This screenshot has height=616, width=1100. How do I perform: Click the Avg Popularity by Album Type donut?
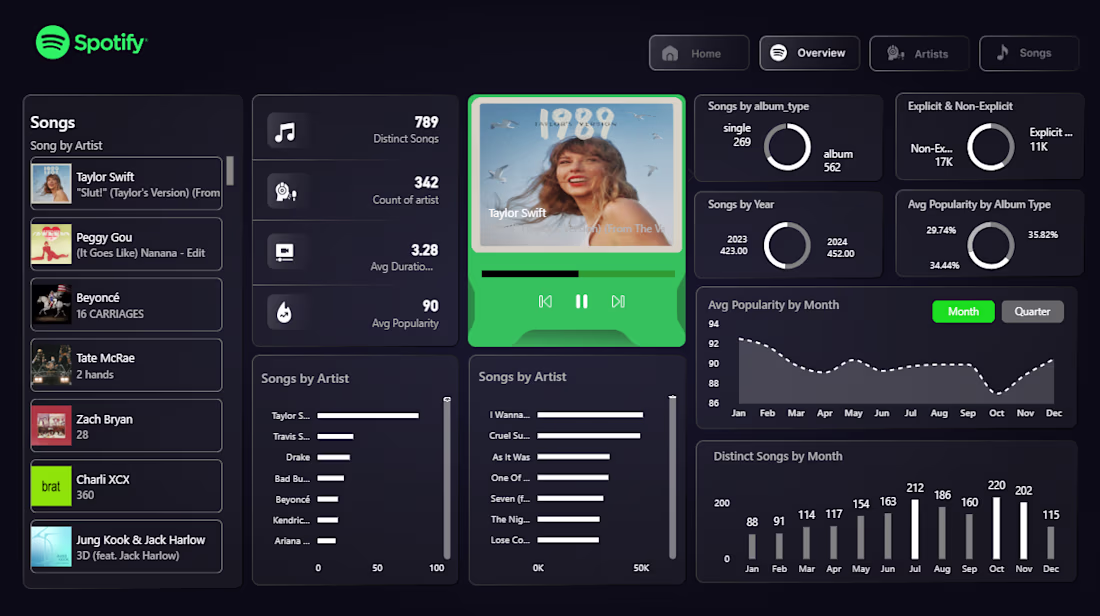tap(991, 246)
